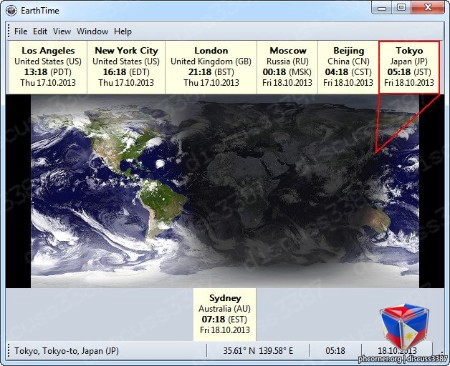Click the EarthTime globe icon in title bar
450x366 pixels.
11,11
